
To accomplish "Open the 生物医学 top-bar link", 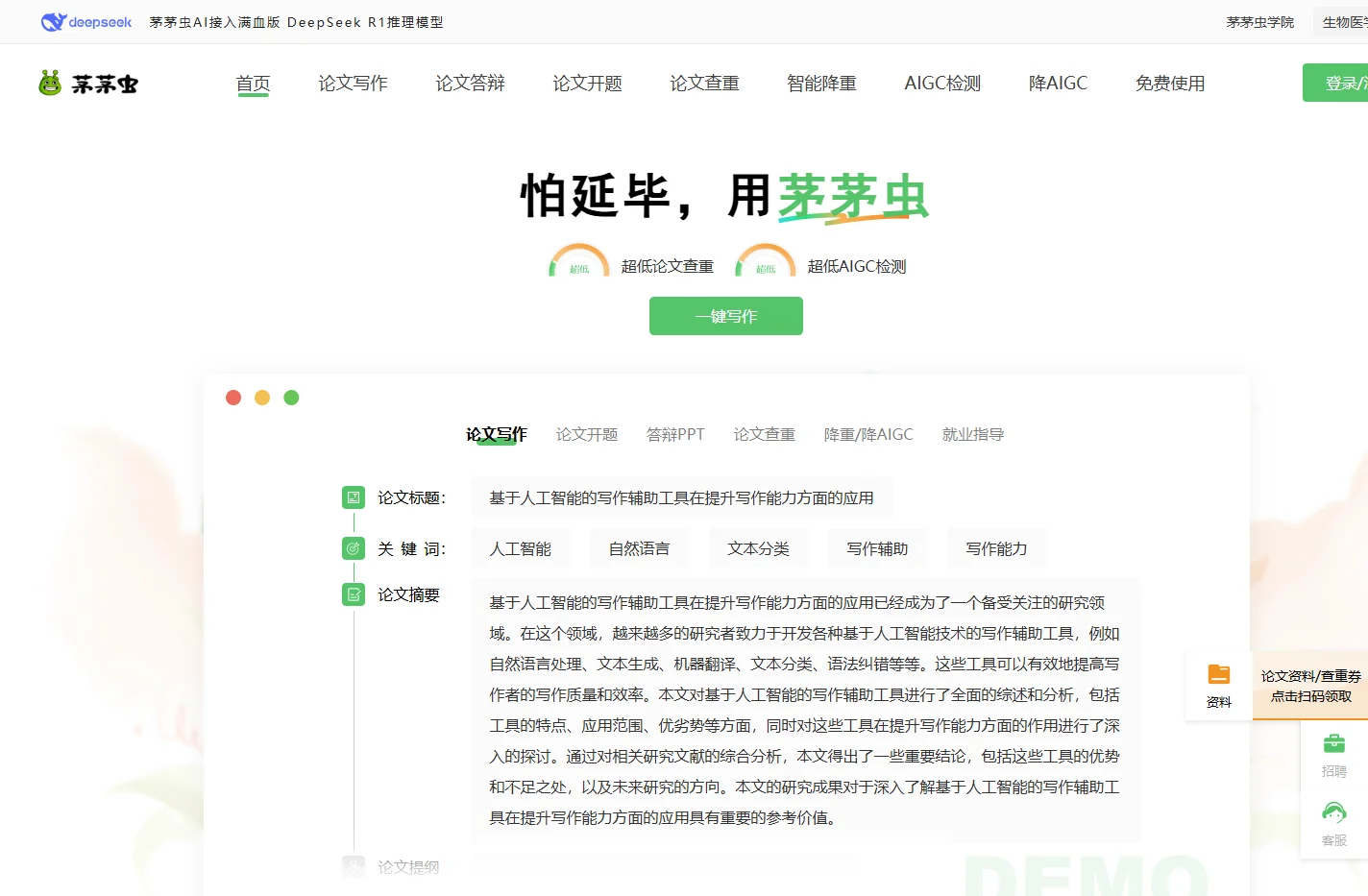I will tap(1342, 22).
